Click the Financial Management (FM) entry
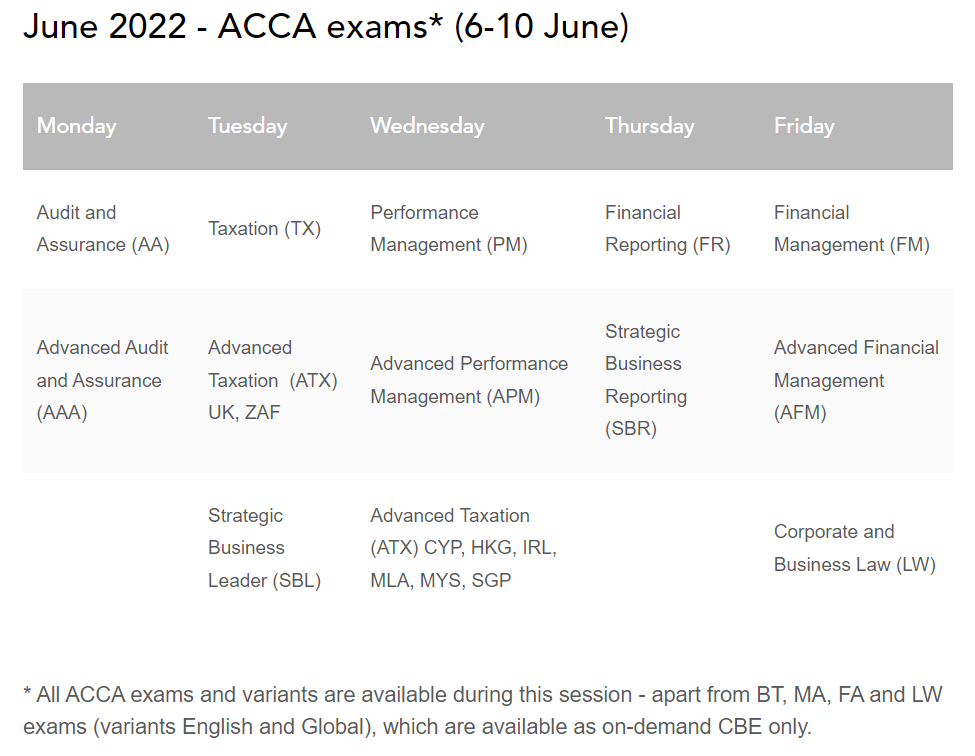This screenshot has height=756, width=975. 851,229
